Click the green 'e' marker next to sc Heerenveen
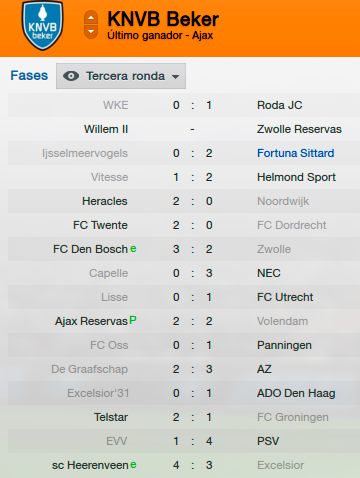 [x=133, y=464]
